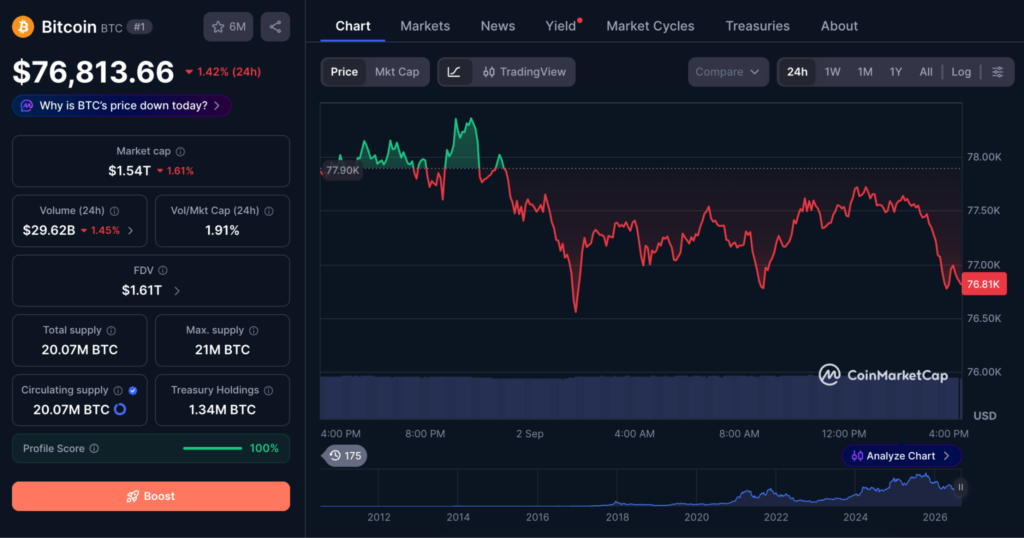Viewport: 1024px width, 538px height.
Task: Click the FDV info icon
Action: pyautogui.click(x=163, y=270)
